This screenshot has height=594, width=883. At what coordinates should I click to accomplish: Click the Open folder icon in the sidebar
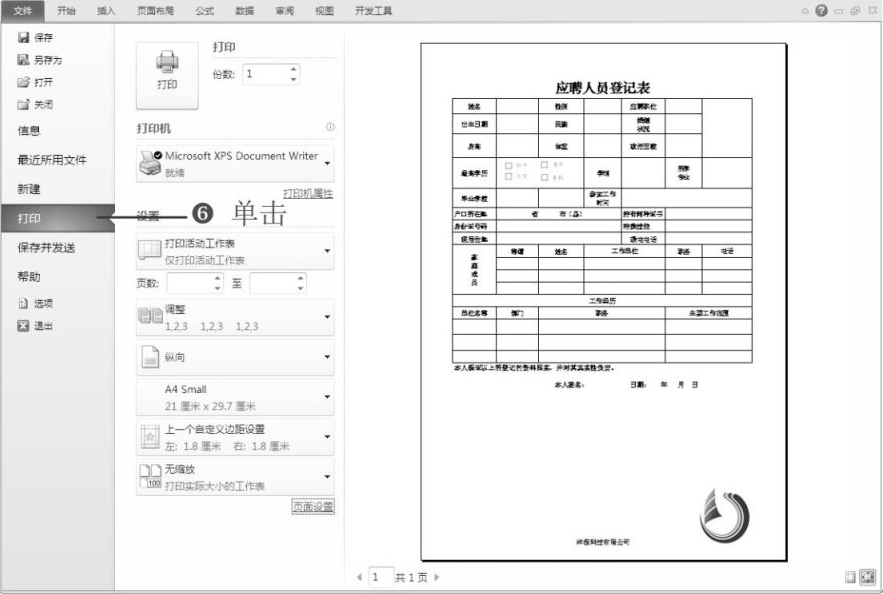pyautogui.click(x=23, y=82)
